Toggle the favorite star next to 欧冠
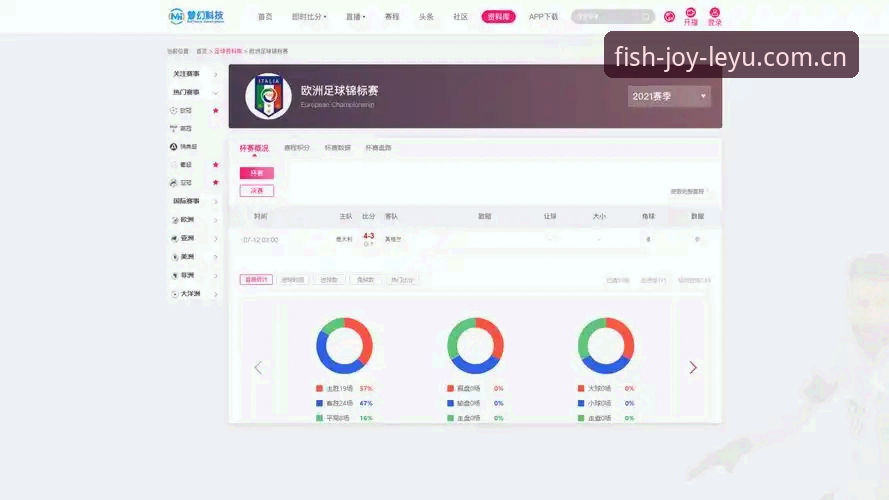The width and height of the screenshot is (889, 500). [x=215, y=111]
